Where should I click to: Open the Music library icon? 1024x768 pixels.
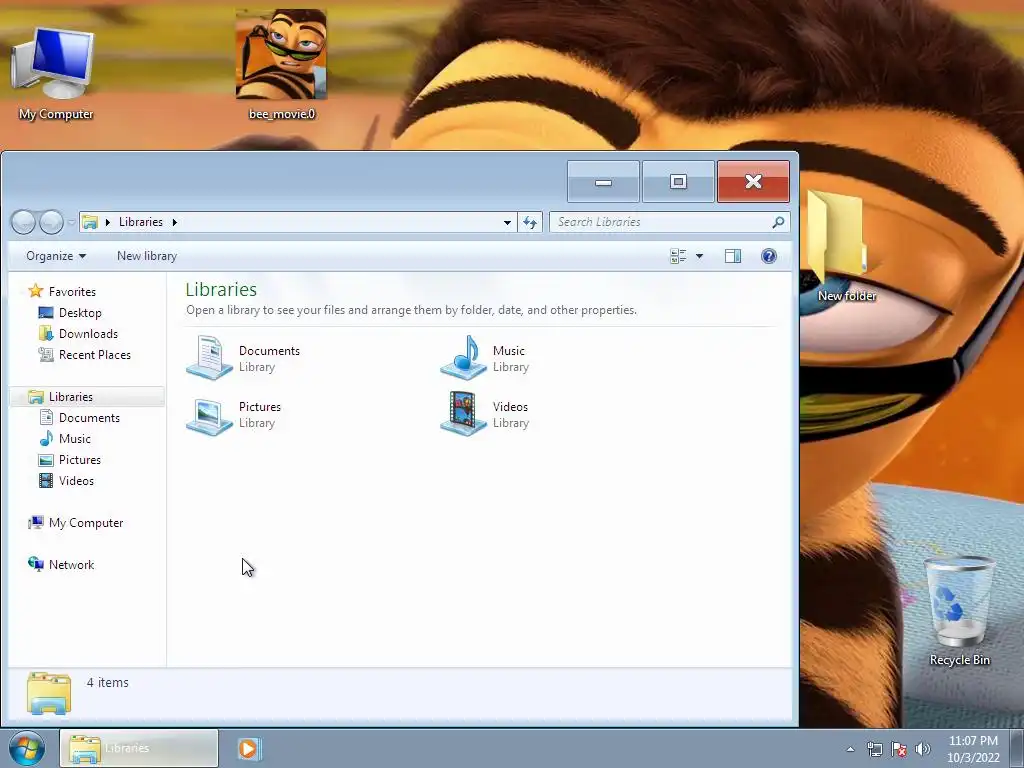tap(463, 357)
